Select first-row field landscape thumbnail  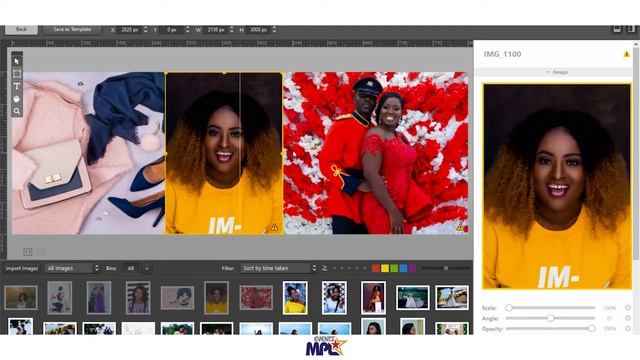[x=20, y=298]
